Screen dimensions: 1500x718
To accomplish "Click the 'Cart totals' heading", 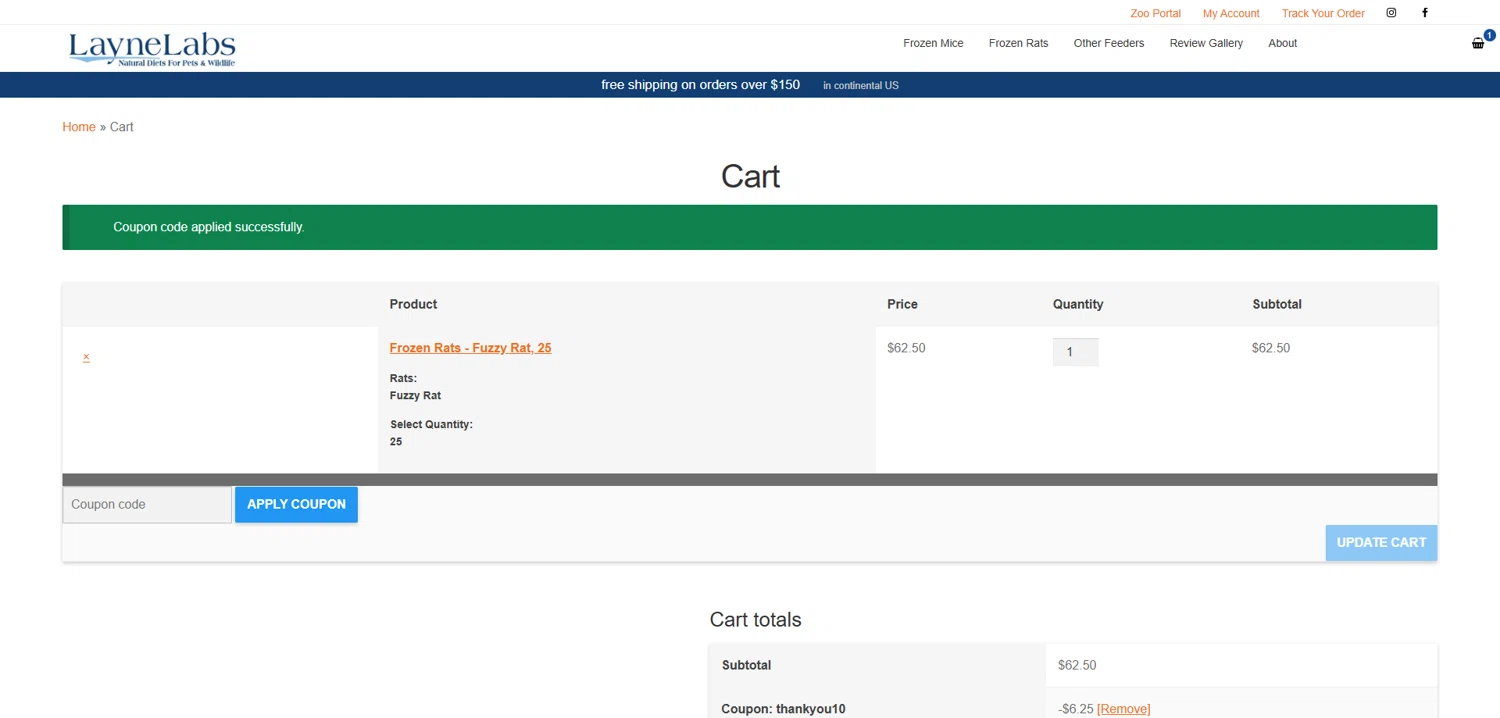I will click(x=755, y=619).
